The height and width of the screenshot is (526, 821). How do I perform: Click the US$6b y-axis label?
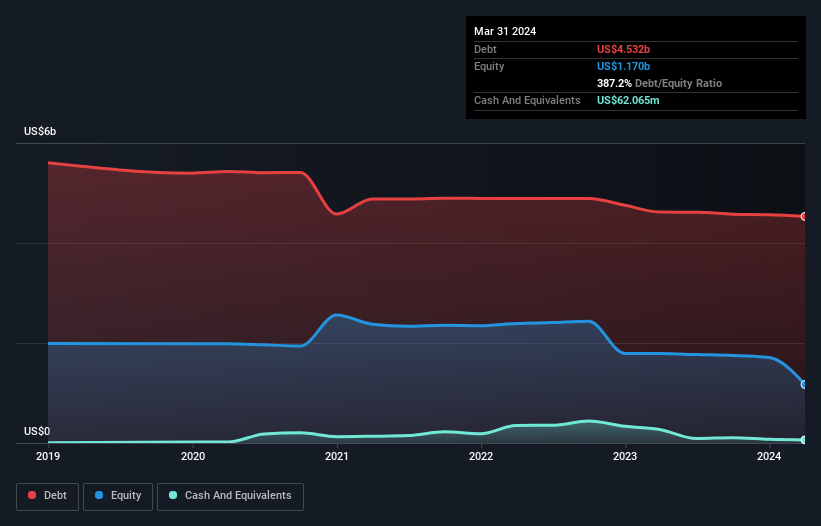(x=40, y=131)
